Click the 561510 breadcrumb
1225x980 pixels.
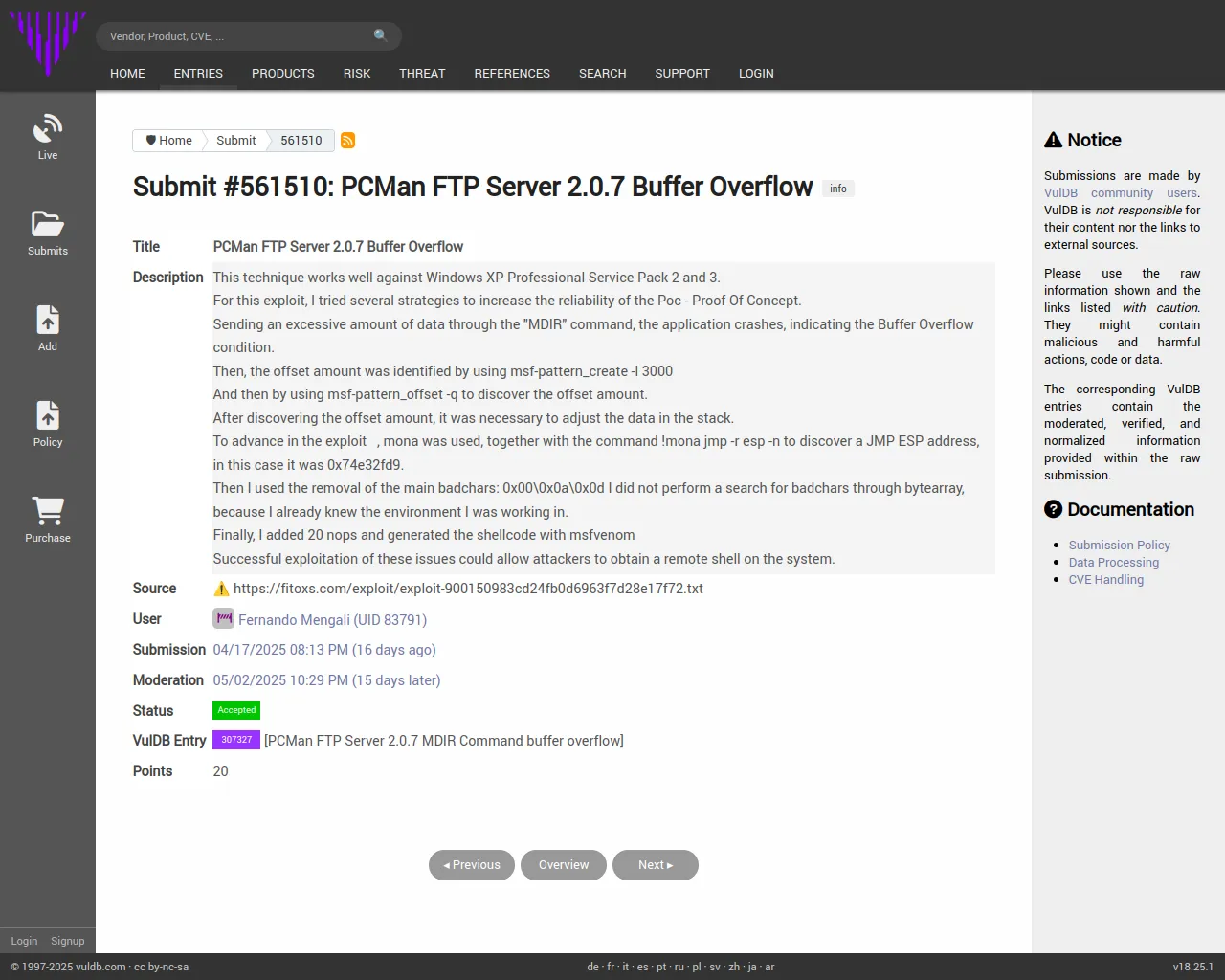pyautogui.click(x=301, y=141)
